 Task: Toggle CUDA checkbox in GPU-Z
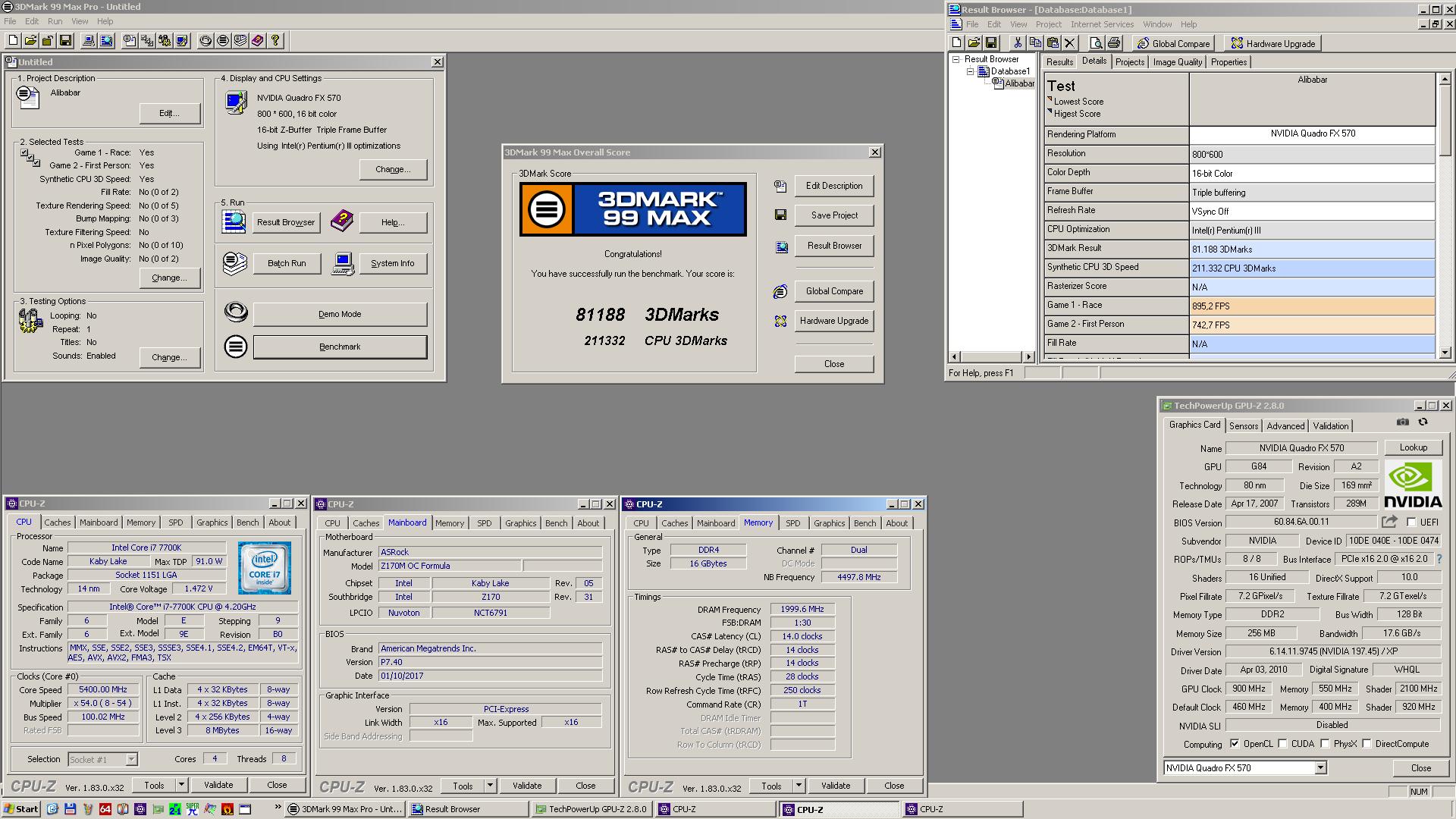pyautogui.click(x=1283, y=744)
